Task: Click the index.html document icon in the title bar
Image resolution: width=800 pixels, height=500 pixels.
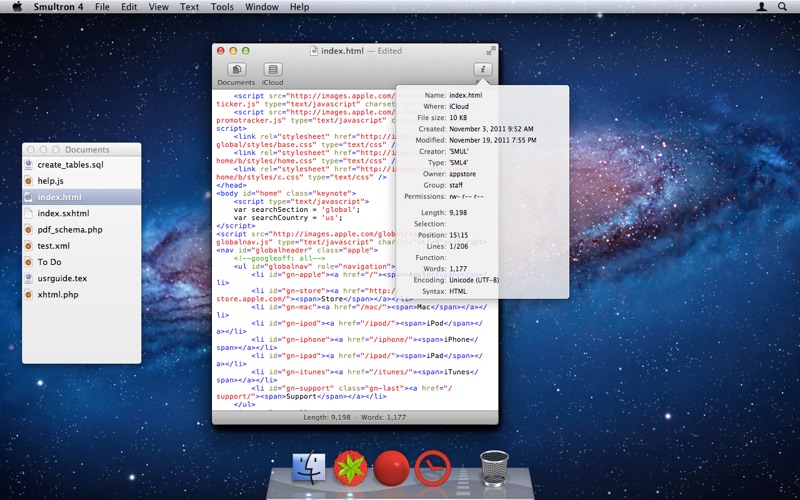Action: tap(314, 51)
